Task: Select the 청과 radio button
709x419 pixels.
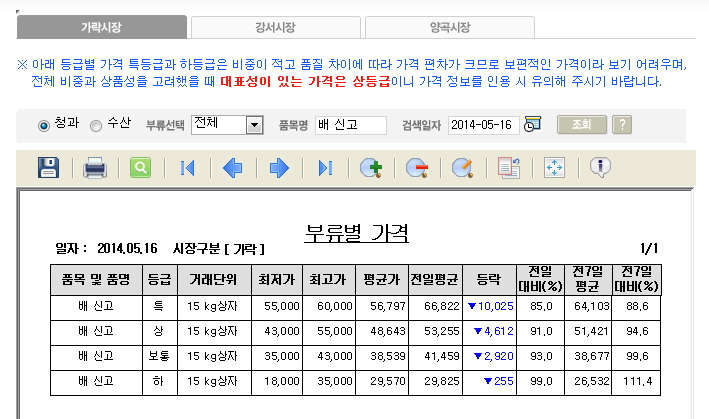Action: 44,125
